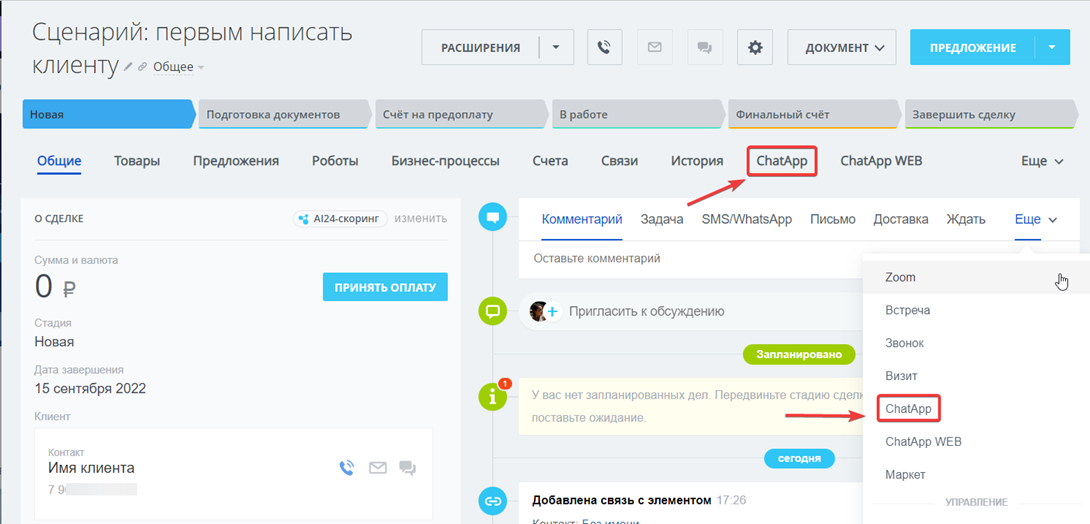Viewport: 1090px width, 524px height.
Task: Click the plus icon to invite participants
Action: click(552, 311)
